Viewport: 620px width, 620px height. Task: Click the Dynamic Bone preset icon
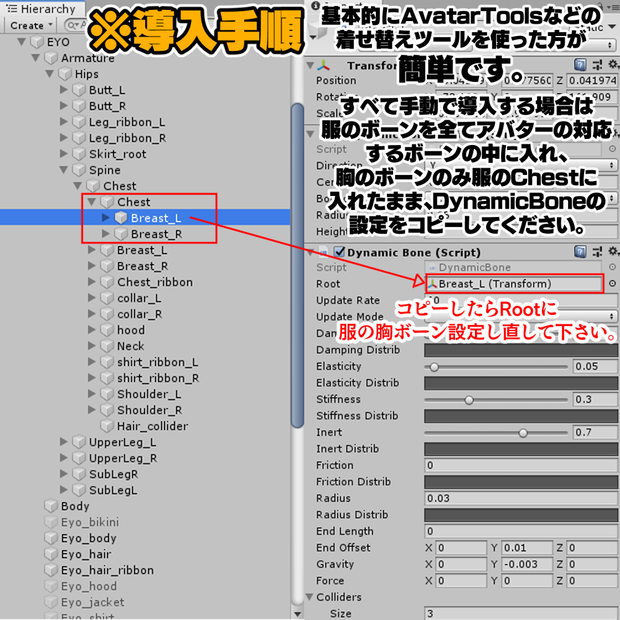pos(597,251)
